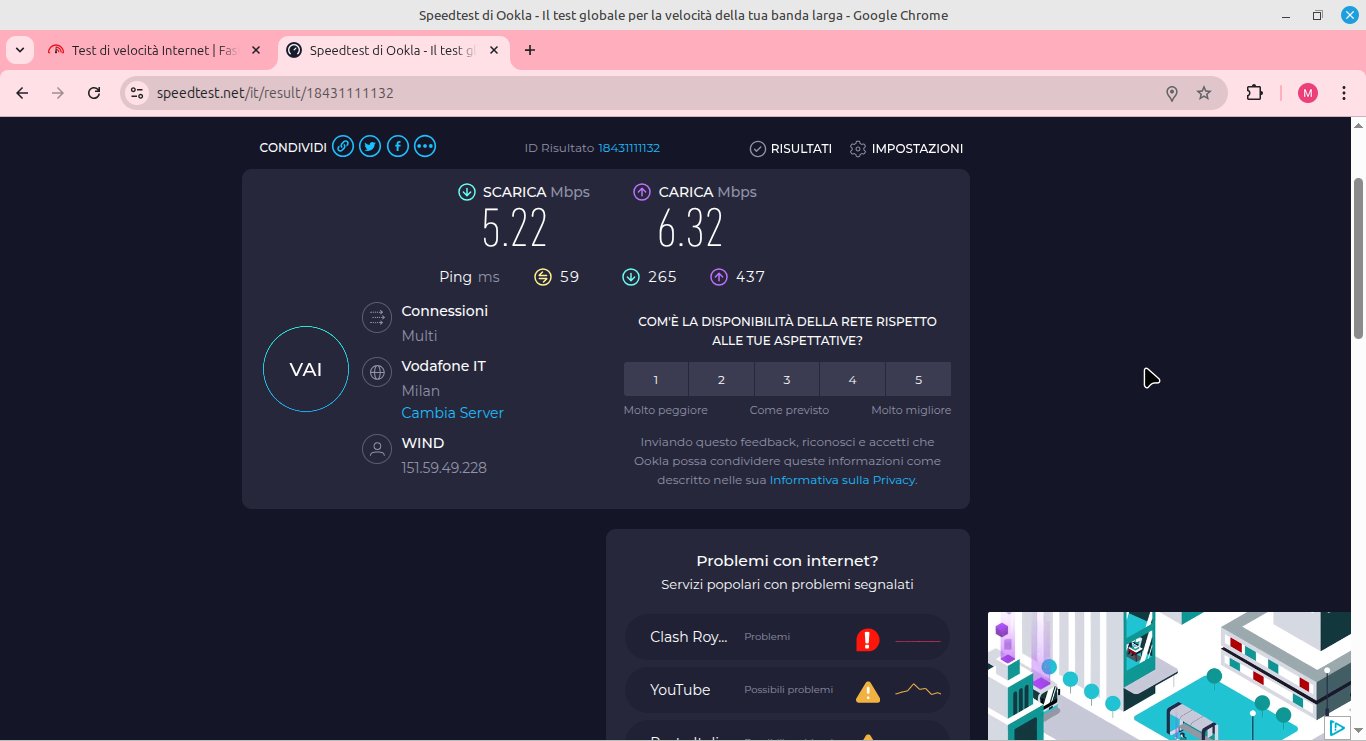Screen dimensions: 1366x741
Task: Open more sharing options ellipsis icon
Action: 425,147
